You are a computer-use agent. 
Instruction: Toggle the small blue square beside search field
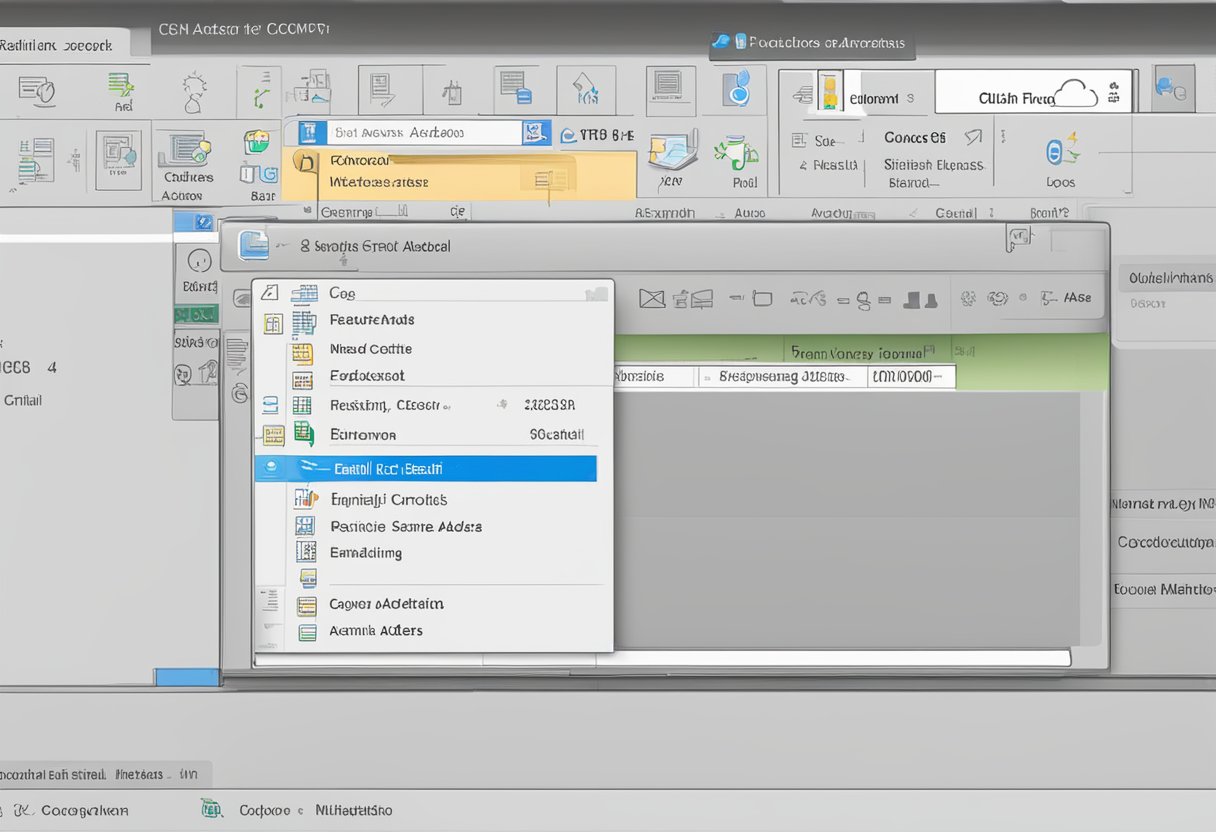[536, 132]
